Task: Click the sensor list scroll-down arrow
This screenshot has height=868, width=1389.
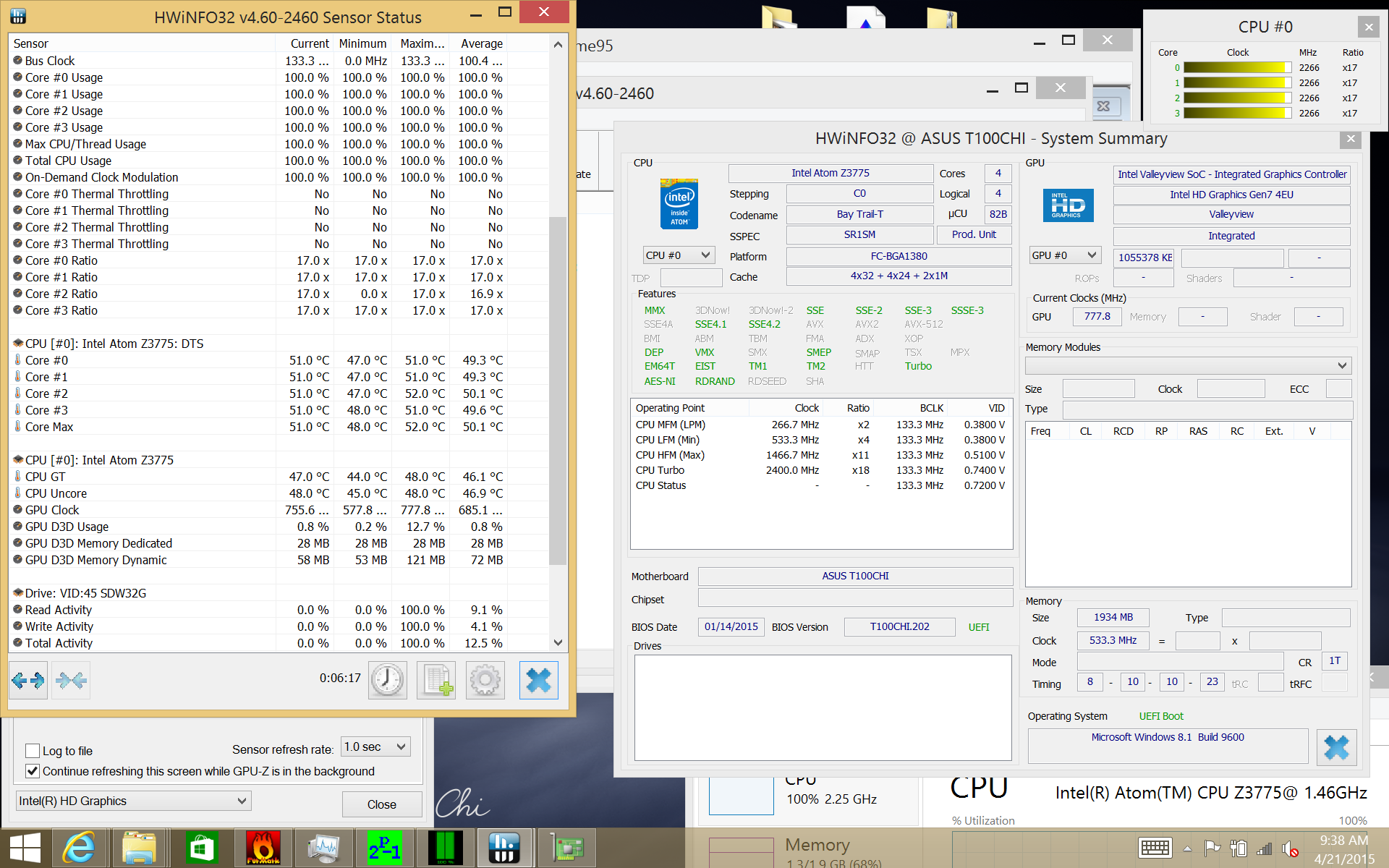Action: pos(558,642)
